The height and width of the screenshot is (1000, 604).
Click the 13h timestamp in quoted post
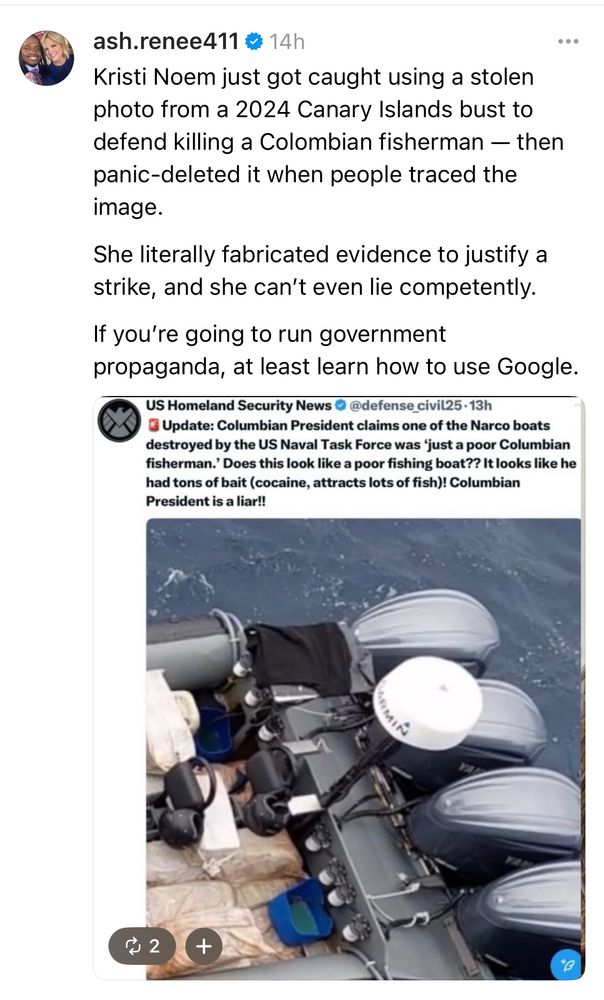coord(480,406)
